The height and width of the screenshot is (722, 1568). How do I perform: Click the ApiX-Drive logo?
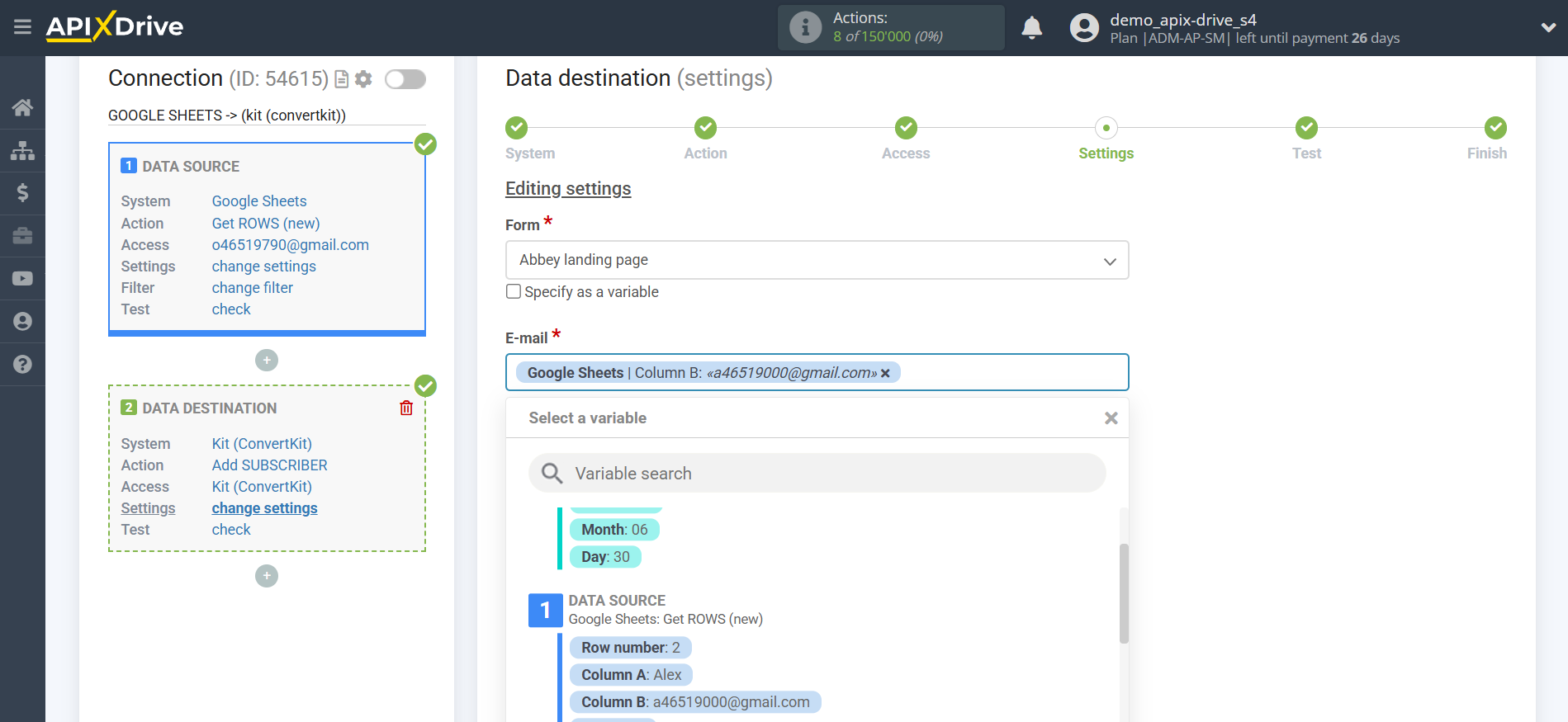(115, 26)
